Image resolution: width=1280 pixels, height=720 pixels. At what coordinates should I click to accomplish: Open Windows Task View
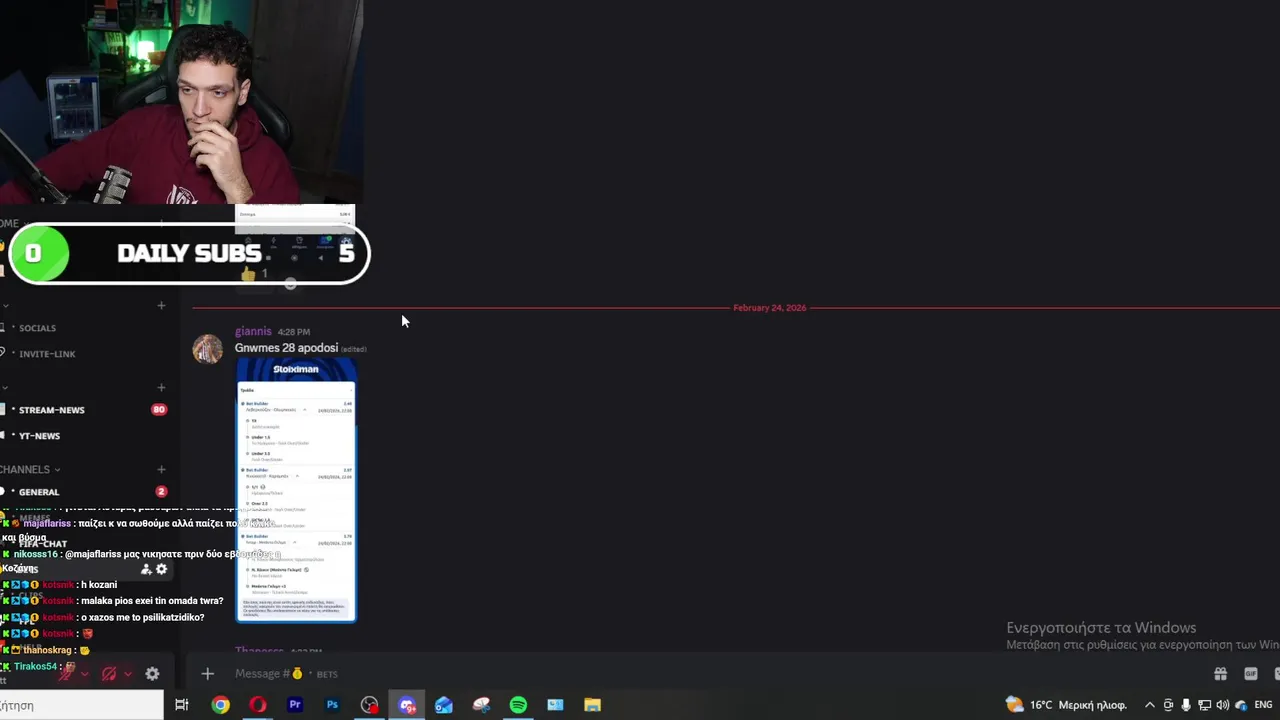coord(182,705)
